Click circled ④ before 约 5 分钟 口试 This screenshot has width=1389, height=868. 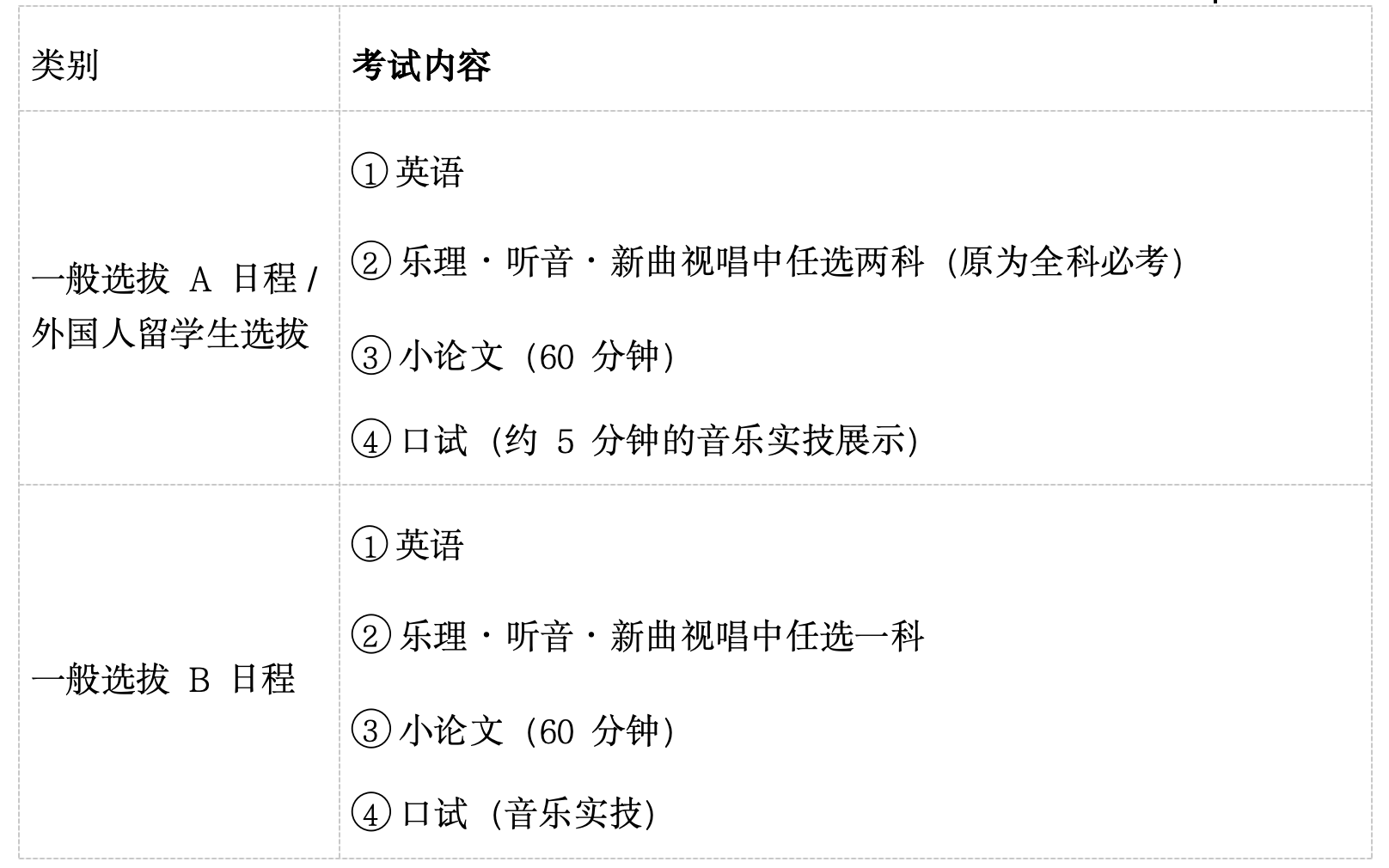point(370,440)
